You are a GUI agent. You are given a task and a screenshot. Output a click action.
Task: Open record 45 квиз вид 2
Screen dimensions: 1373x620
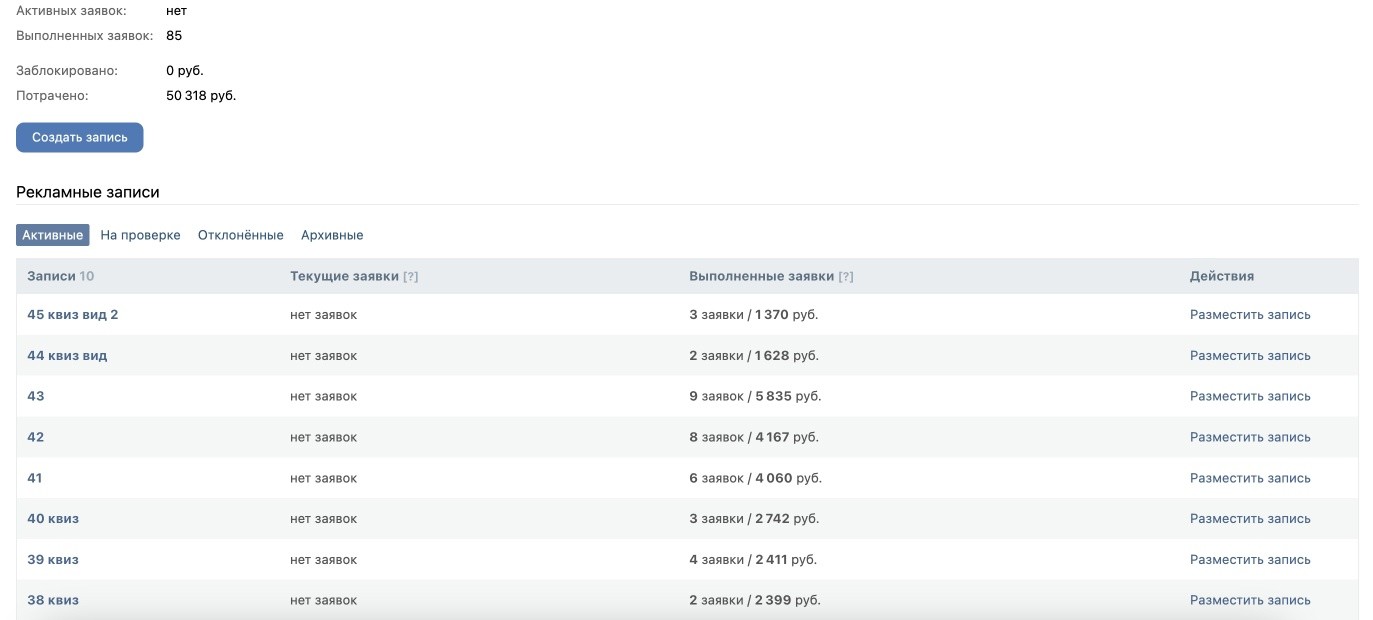click(73, 315)
